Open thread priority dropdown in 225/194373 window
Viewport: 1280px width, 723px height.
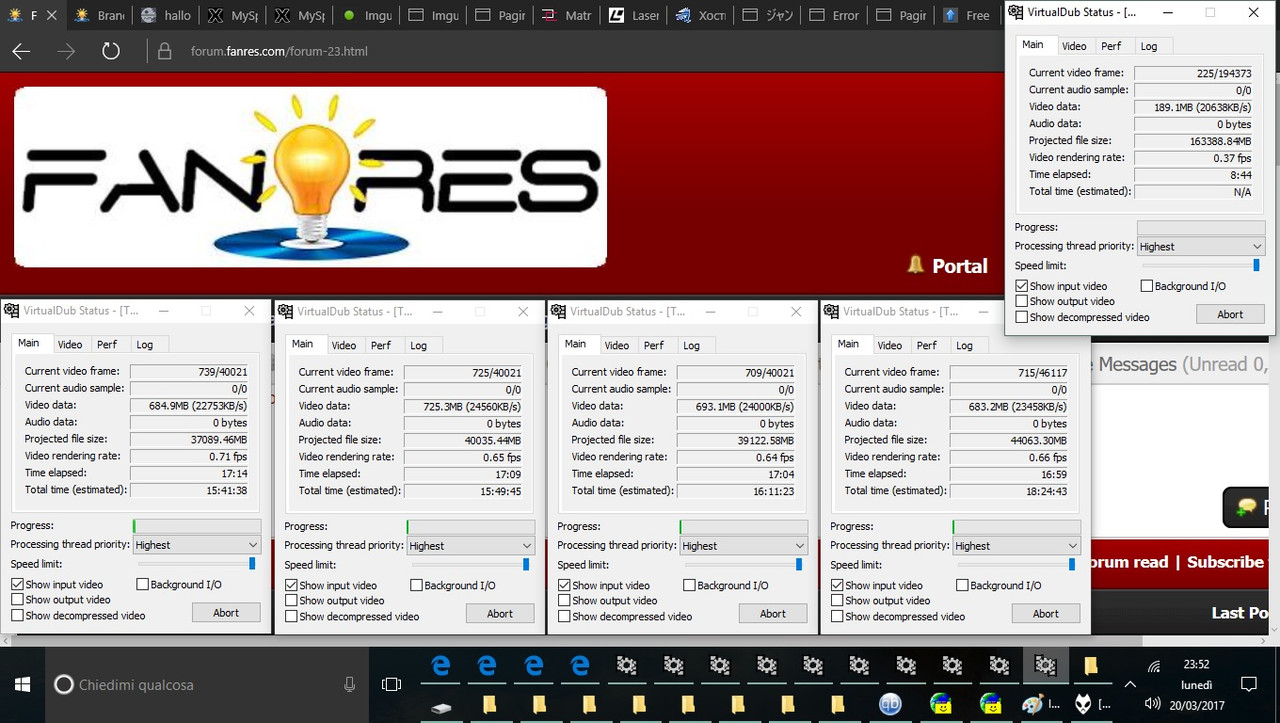[x=1201, y=246]
